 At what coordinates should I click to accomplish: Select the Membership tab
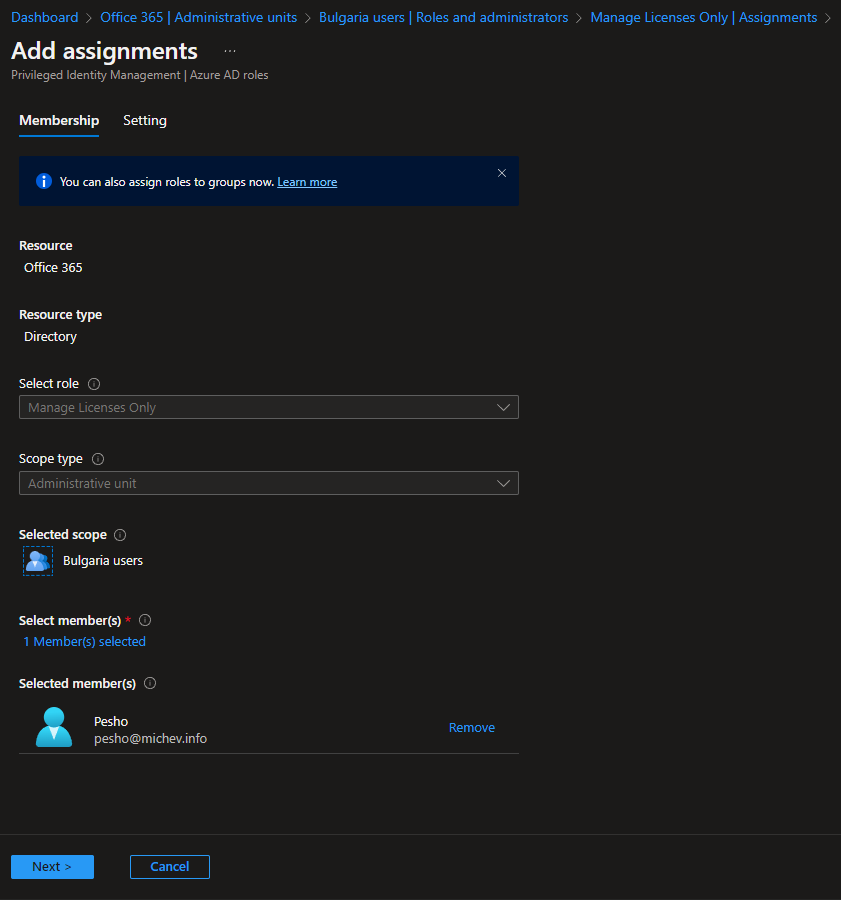(59, 121)
